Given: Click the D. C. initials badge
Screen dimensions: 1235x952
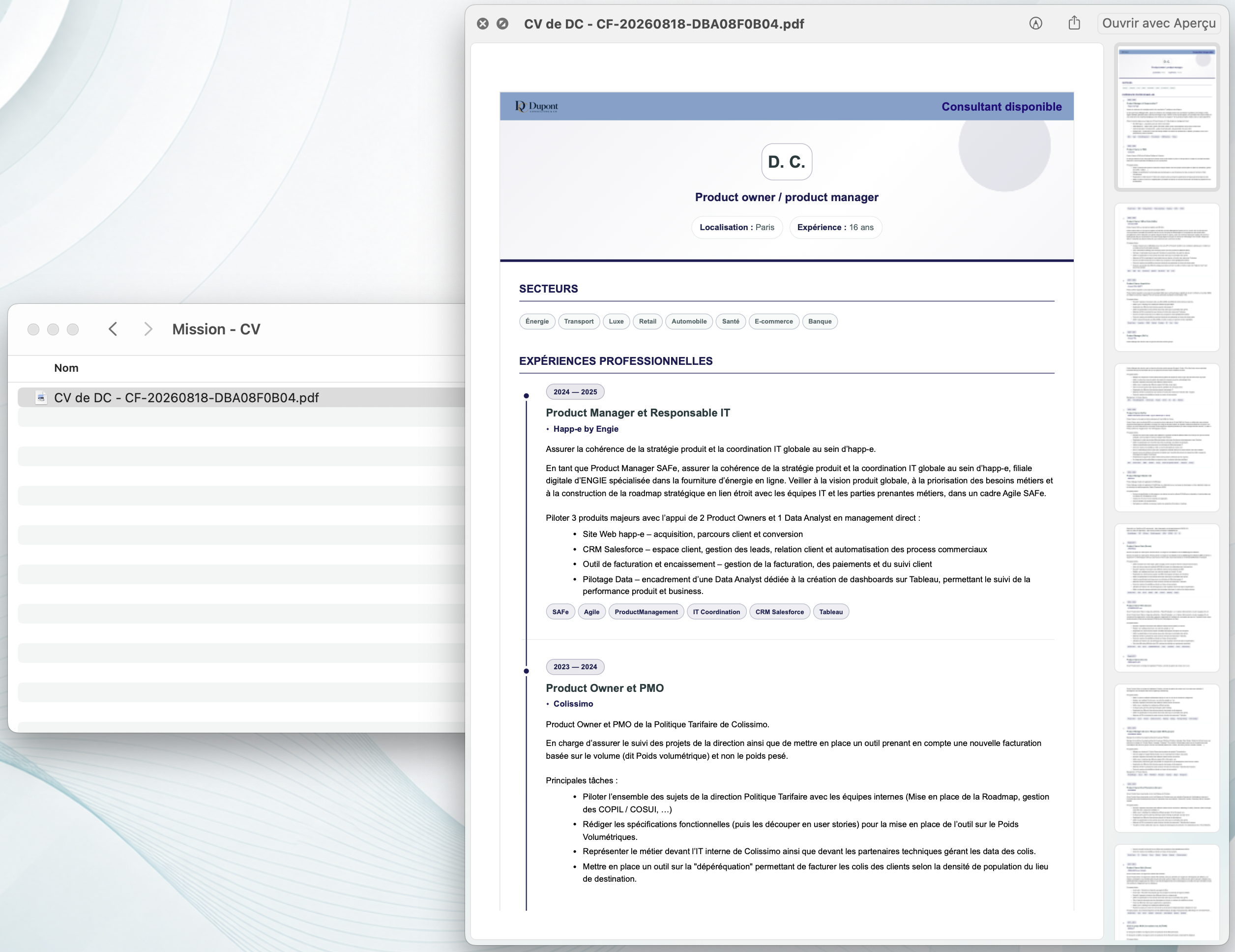Looking at the screenshot, I should (787, 162).
